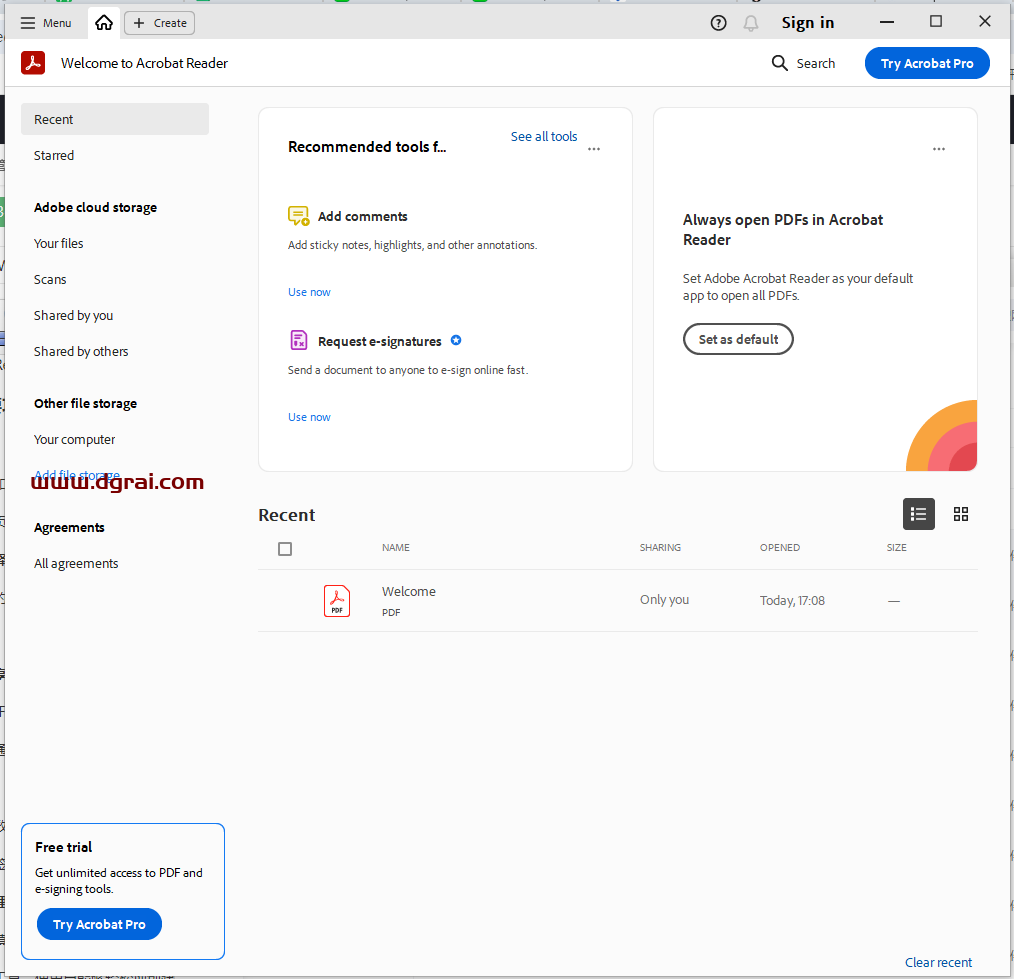Image resolution: width=1014 pixels, height=979 pixels.
Task: Click Use now under Request e-signatures
Action: click(x=309, y=417)
